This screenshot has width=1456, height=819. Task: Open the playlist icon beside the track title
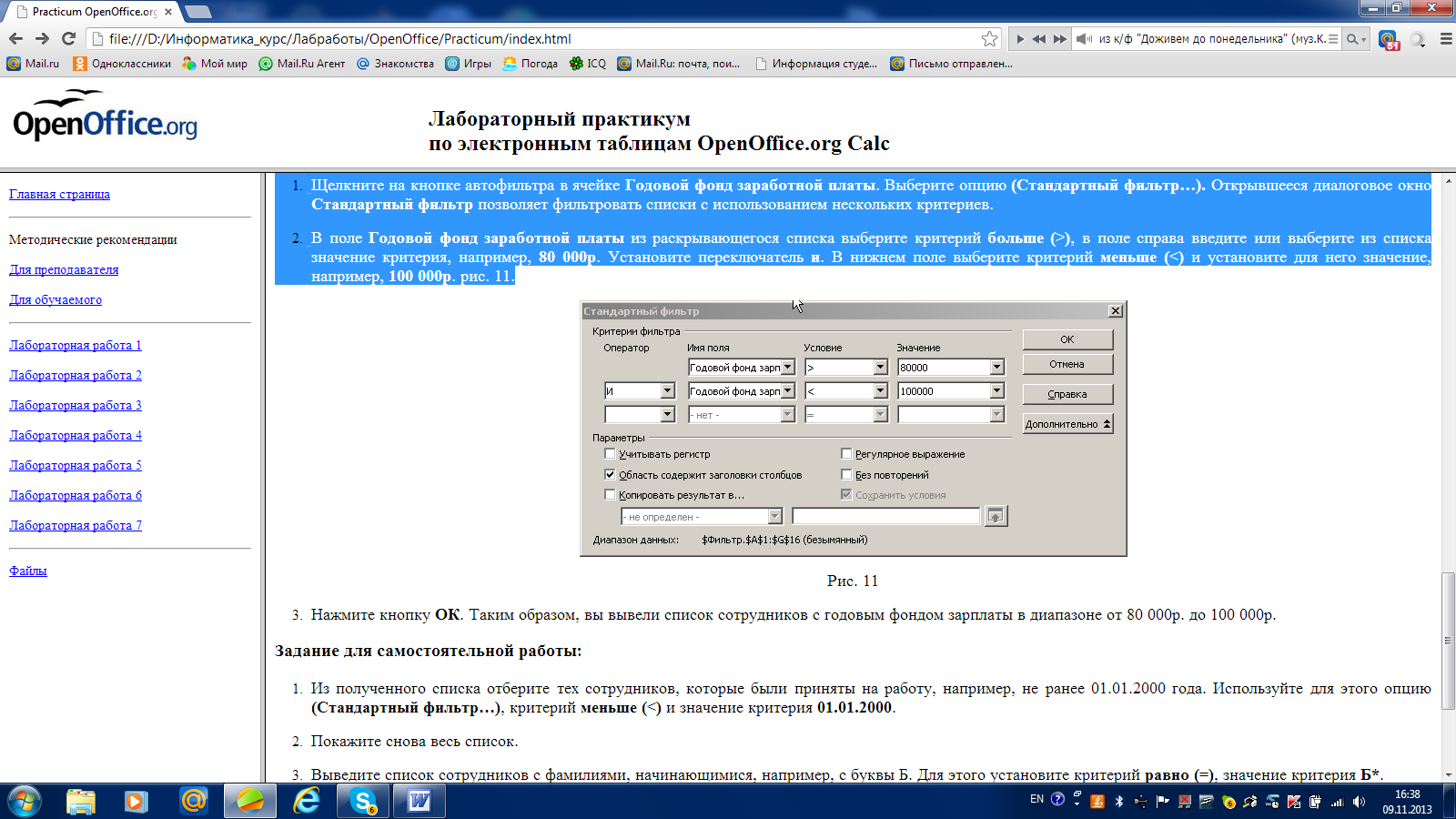1333,39
